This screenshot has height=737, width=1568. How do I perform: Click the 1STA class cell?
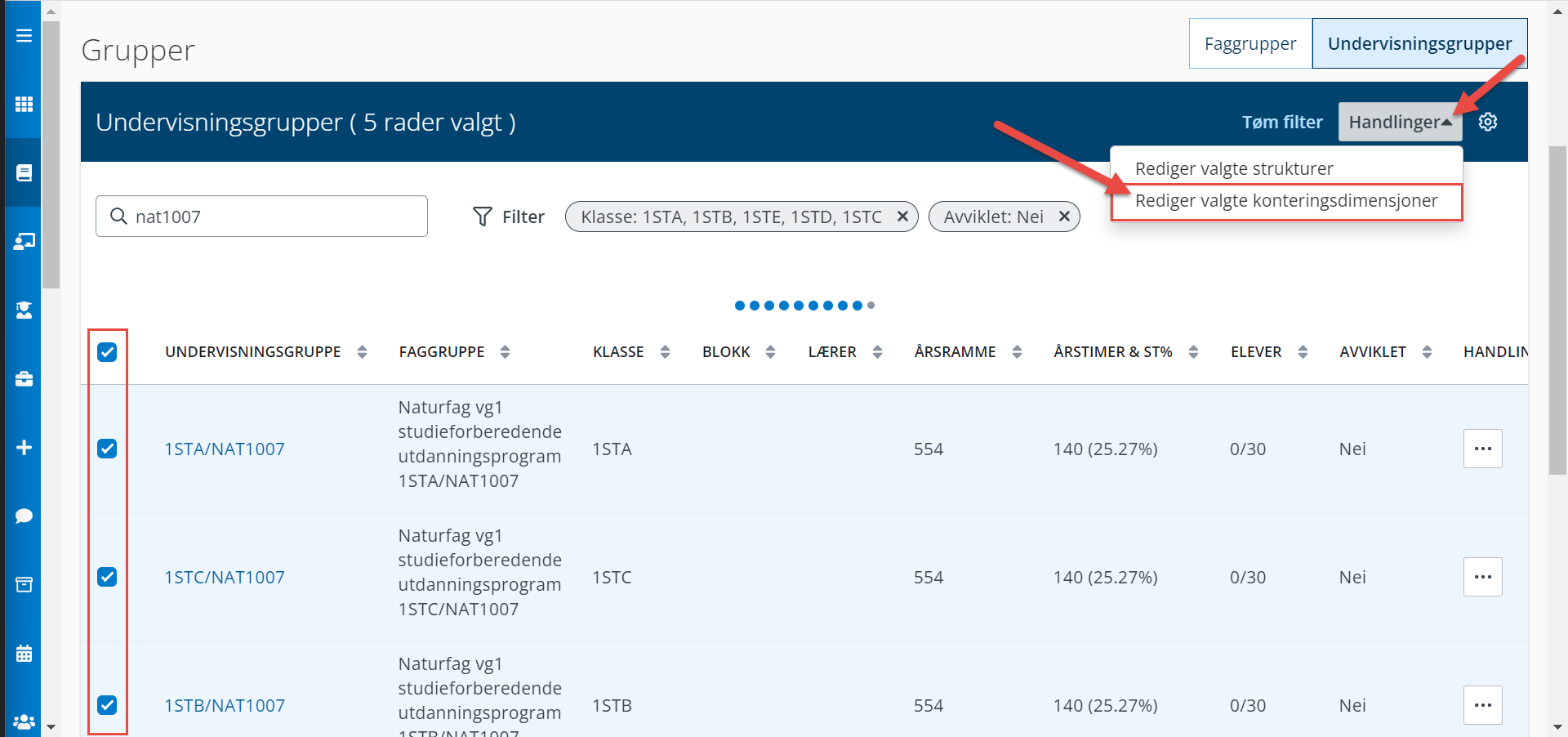pos(612,449)
